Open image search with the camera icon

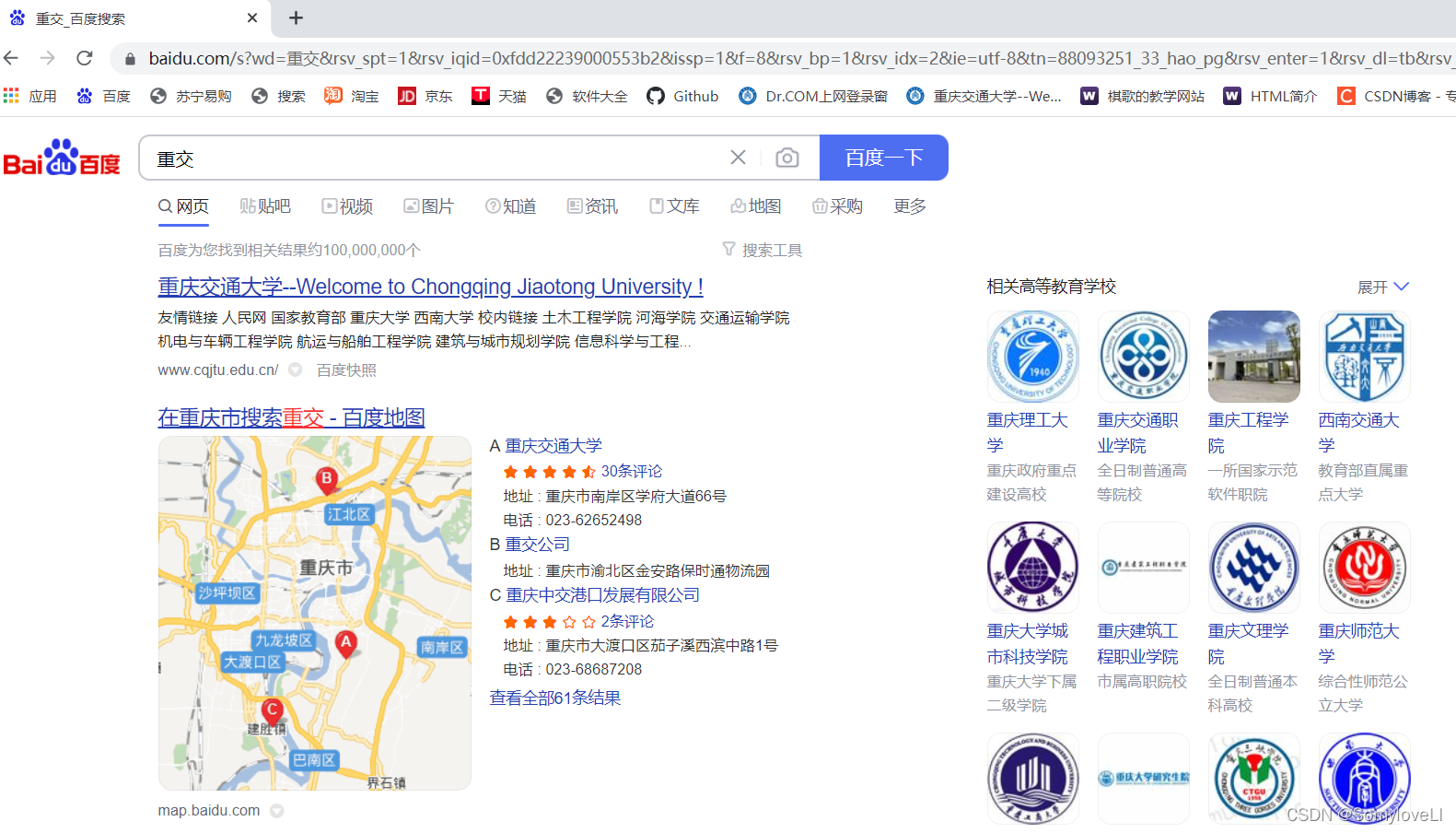(787, 158)
